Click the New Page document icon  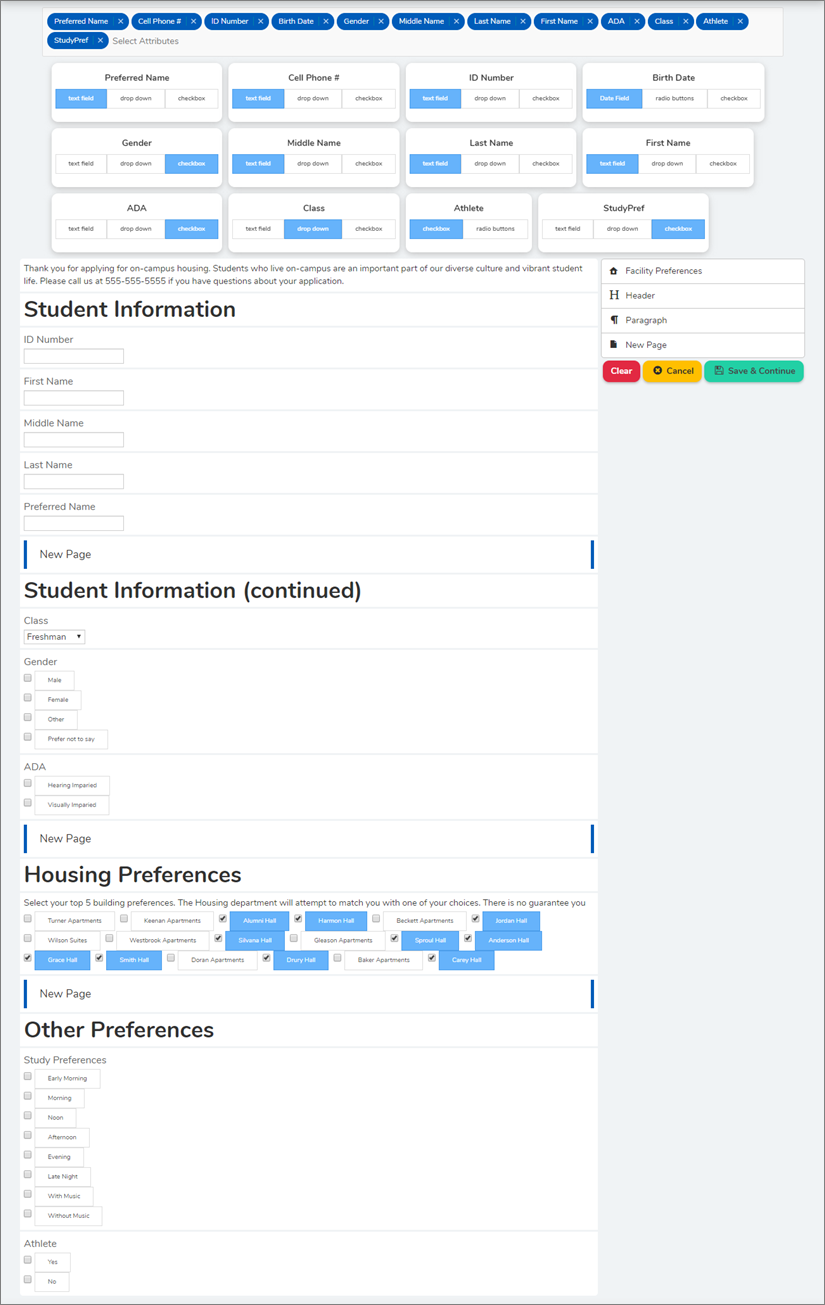[614, 345]
